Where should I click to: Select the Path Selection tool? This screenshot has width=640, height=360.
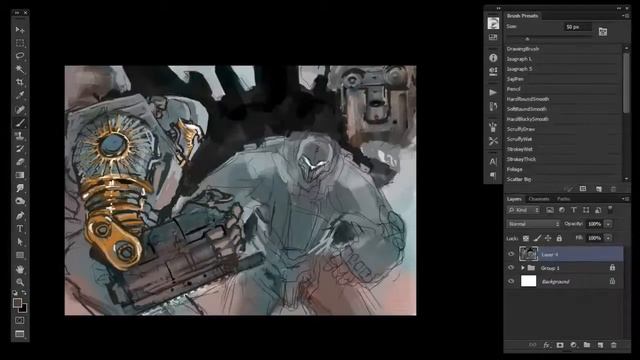tap(20, 242)
